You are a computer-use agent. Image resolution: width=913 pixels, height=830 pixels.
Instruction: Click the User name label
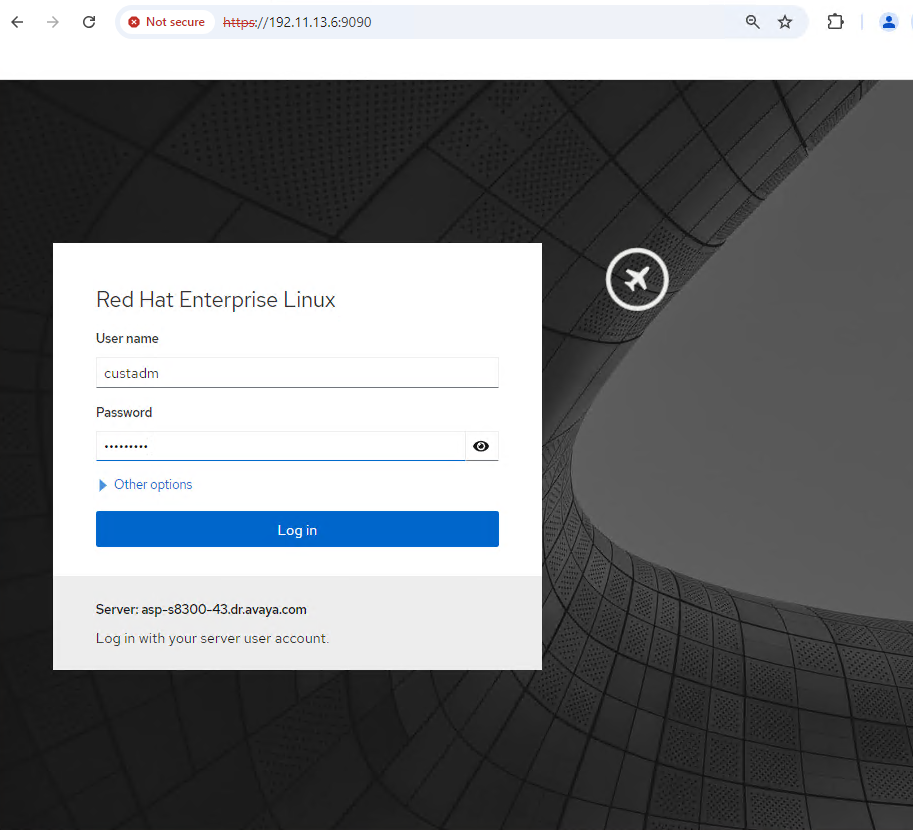tap(127, 338)
